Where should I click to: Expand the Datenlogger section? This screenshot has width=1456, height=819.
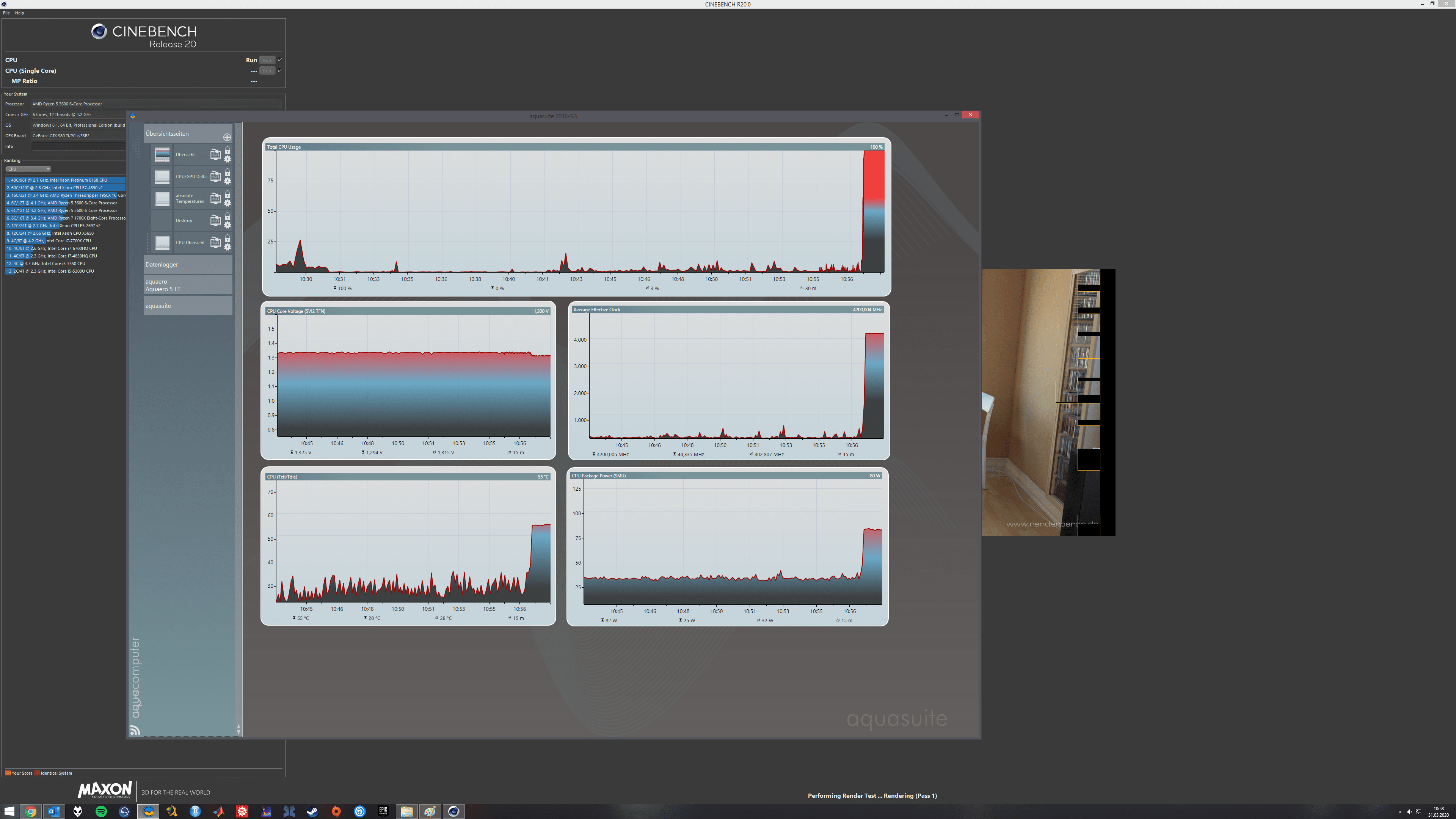(x=188, y=265)
